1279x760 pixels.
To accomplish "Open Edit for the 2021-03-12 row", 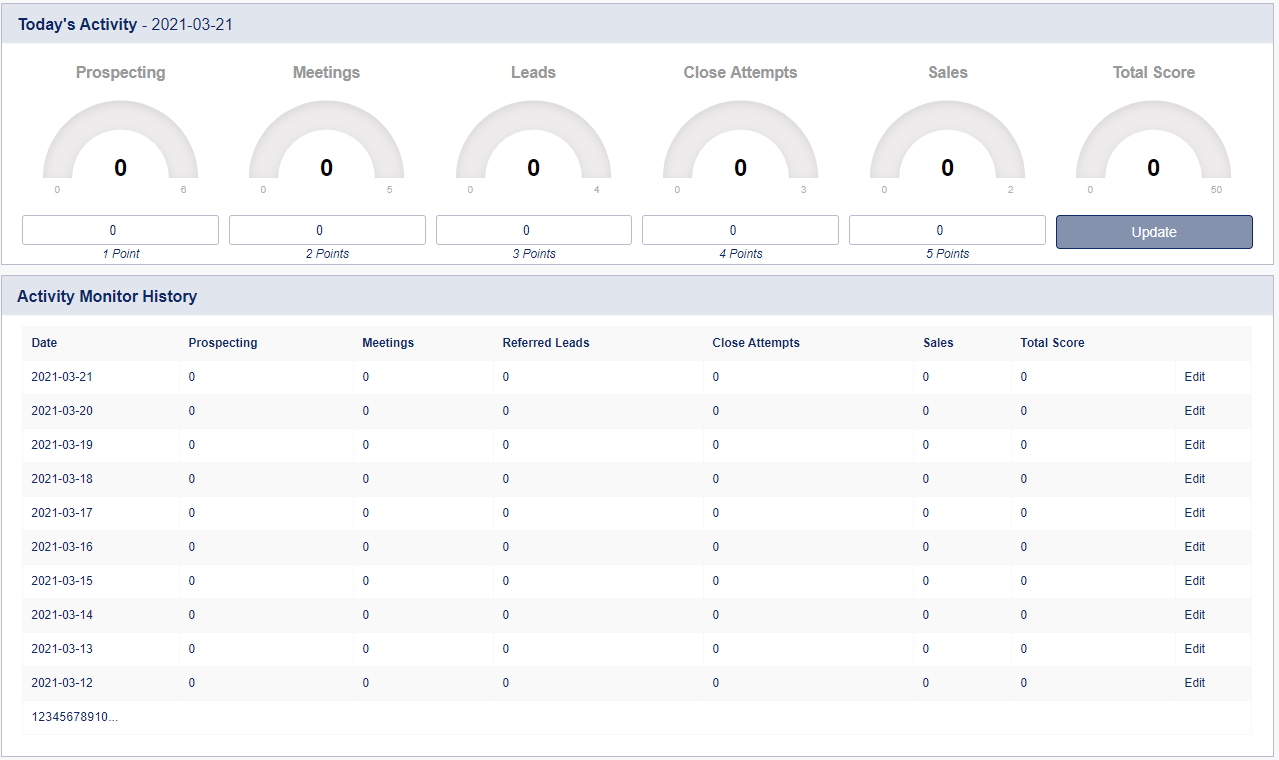I will pos(1194,683).
